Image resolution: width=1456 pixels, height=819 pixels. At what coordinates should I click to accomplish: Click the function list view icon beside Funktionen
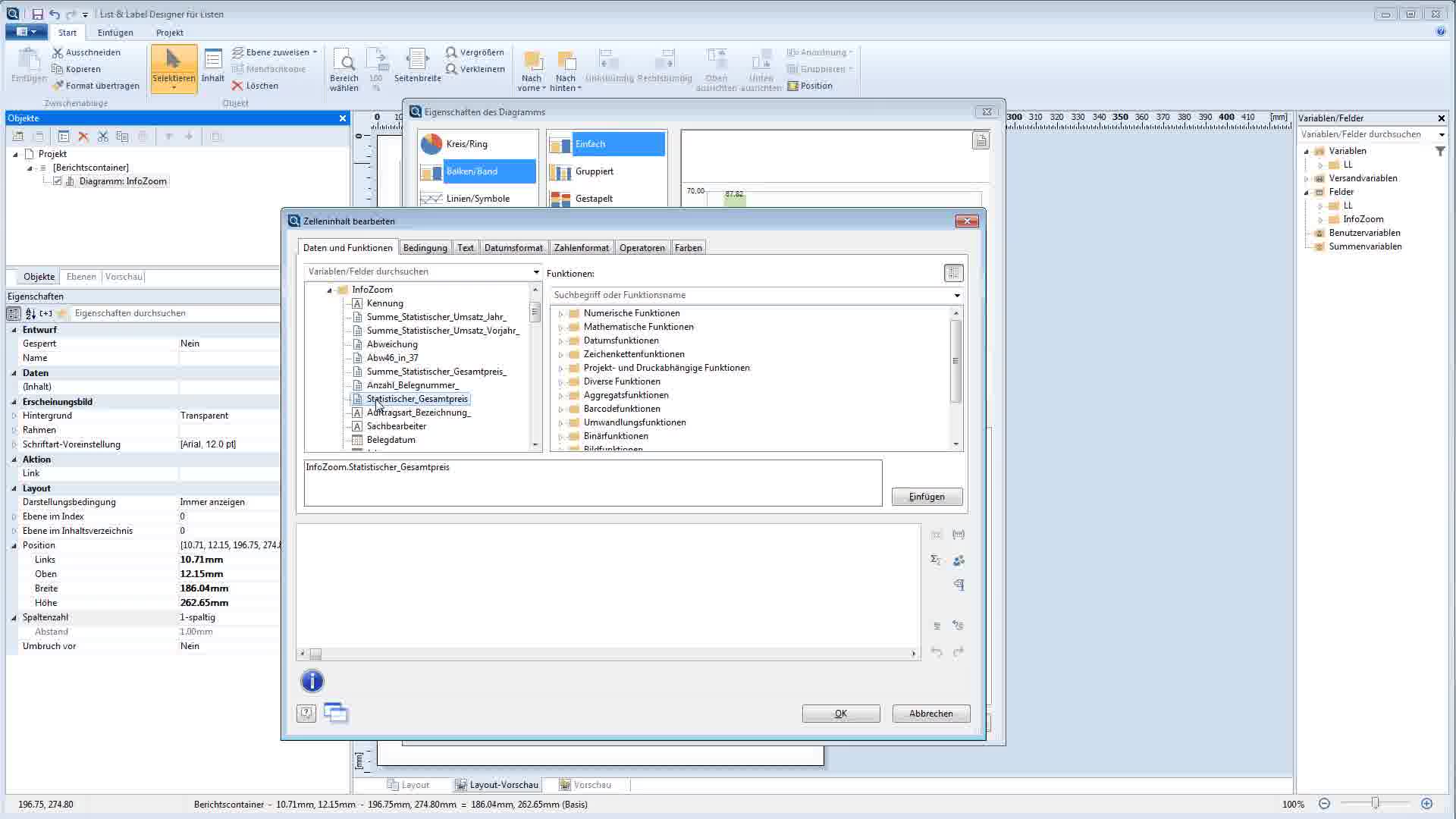[953, 273]
